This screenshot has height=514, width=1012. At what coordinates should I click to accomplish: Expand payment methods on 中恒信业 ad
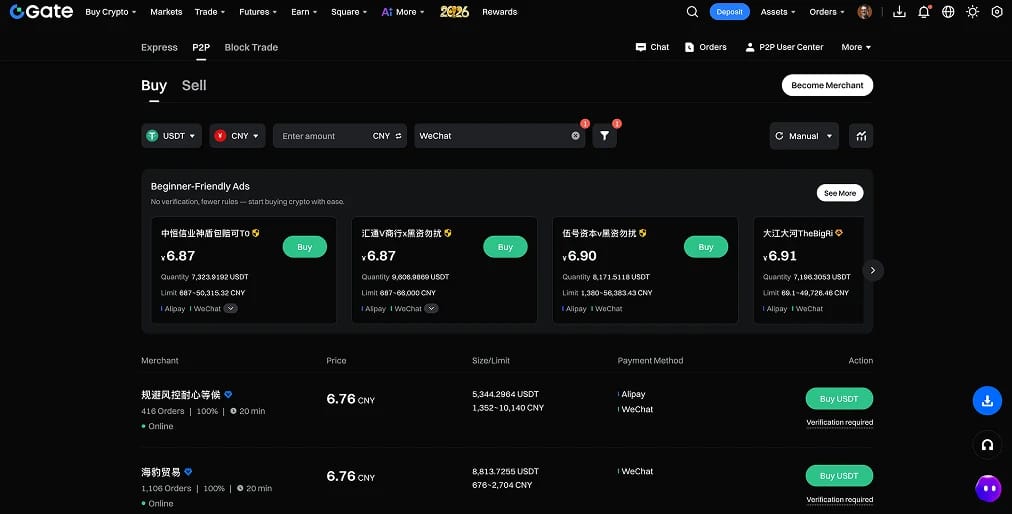230,309
